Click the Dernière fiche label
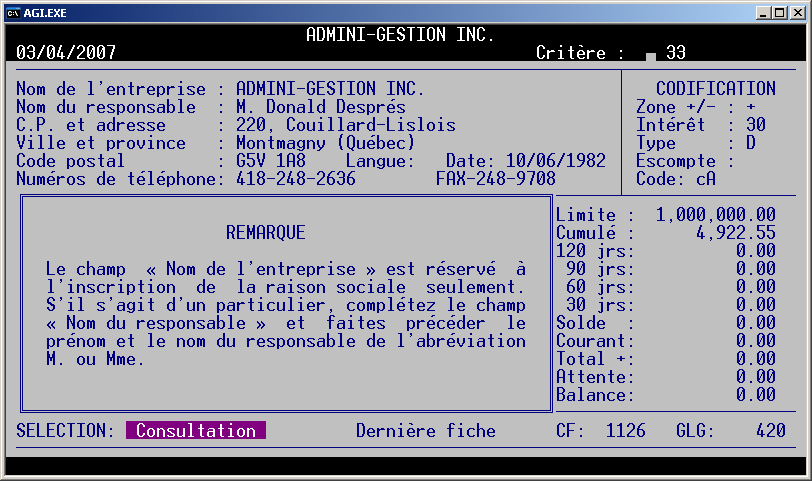The width and height of the screenshot is (812, 481). 425,431
